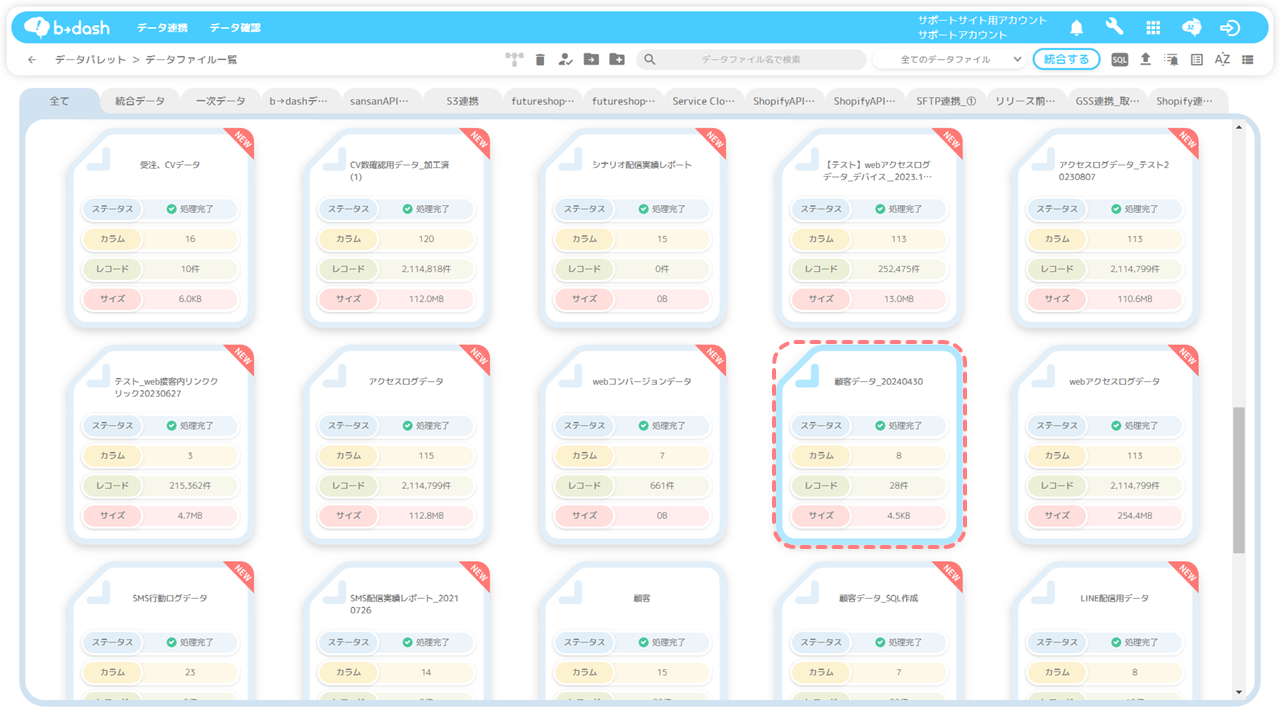Sort files with the AZ icon
This screenshot has height=720, width=1280.
tap(1222, 60)
